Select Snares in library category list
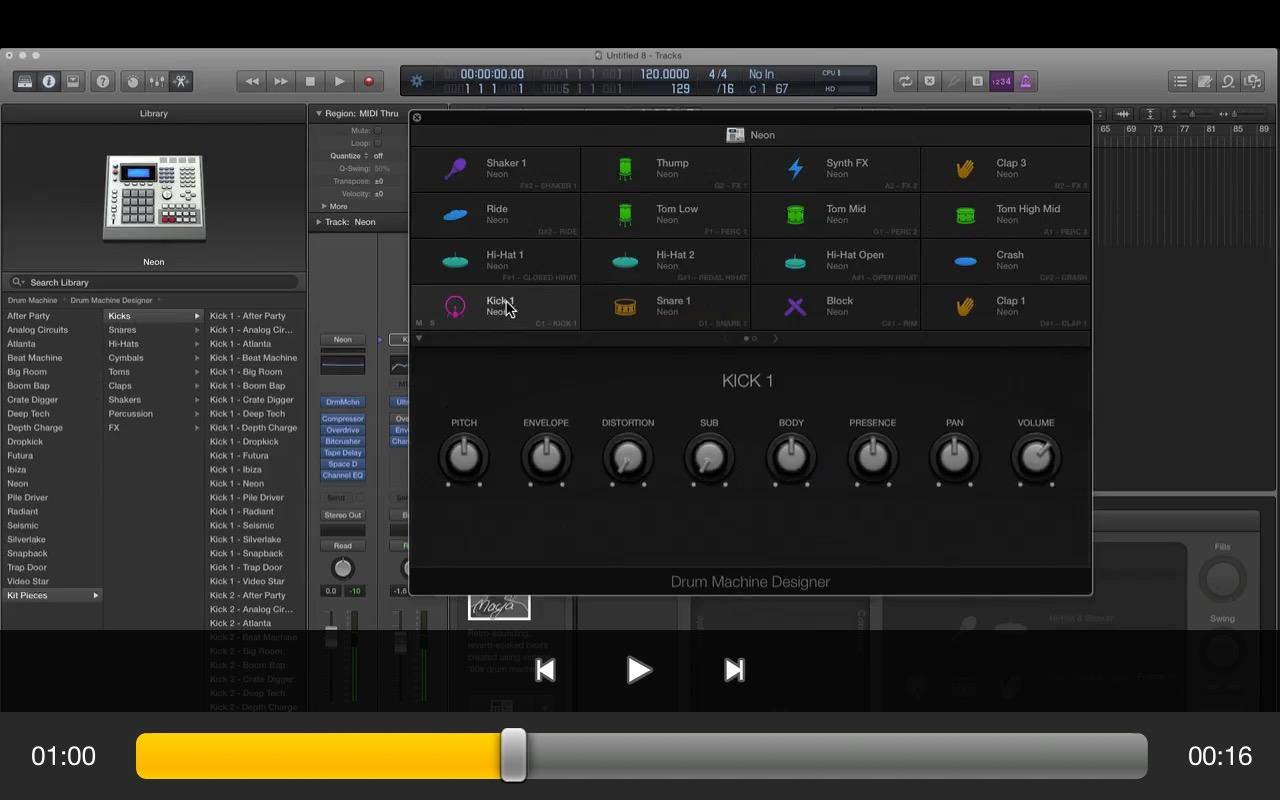Viewport: 1280px width, 800px height. pyautogui.click(x=123, y=330)
